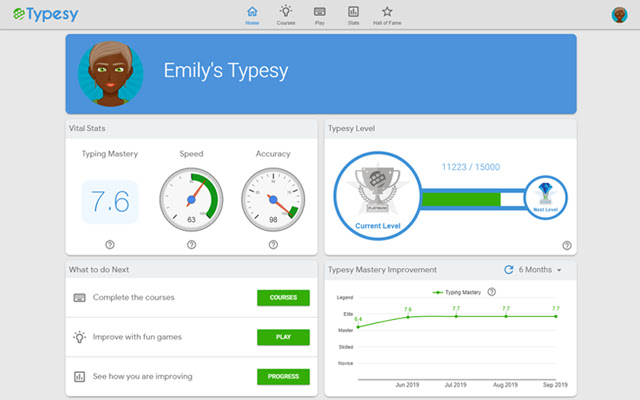Open the Hall of Fame tab
The height and width of the screenshot is (400, 640).
387,16
